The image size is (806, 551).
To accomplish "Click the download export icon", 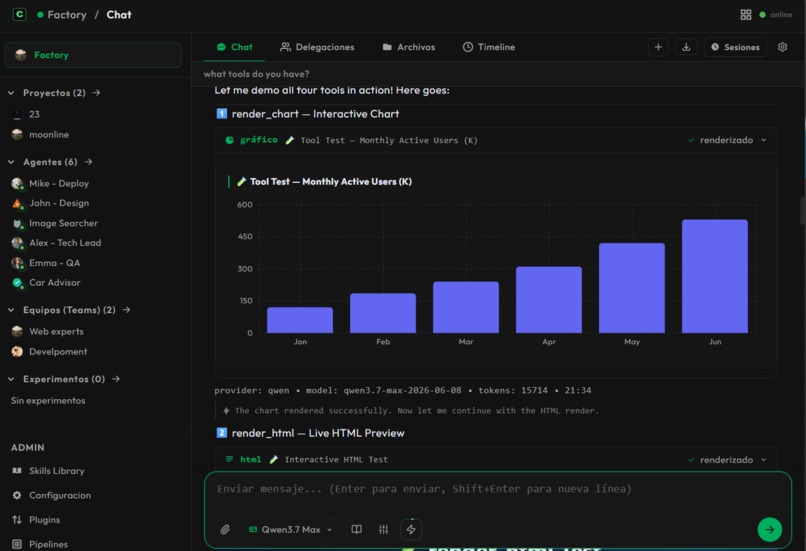I will (x=686, y=47).
